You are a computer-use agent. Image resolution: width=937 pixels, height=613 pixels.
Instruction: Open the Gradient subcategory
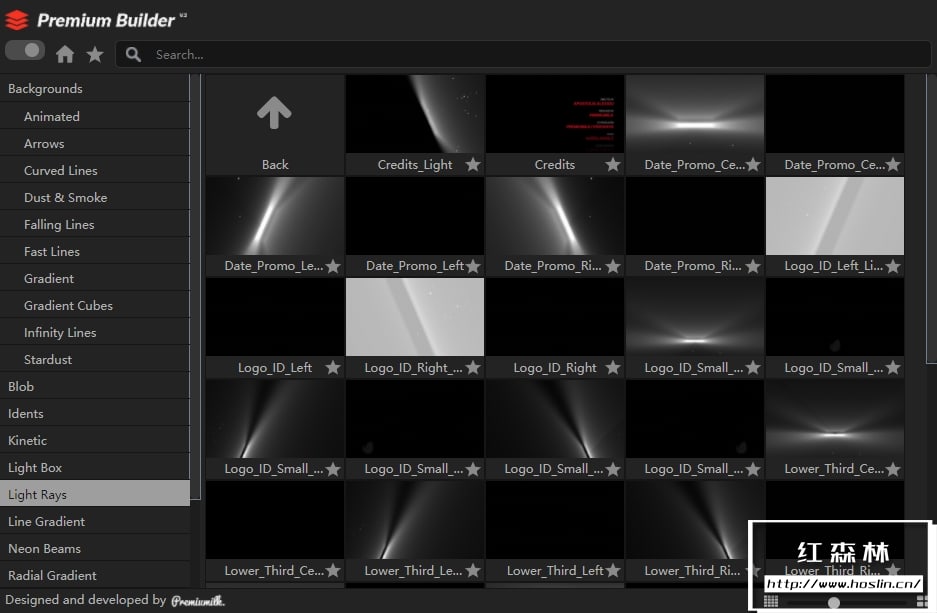pos(95,278)
